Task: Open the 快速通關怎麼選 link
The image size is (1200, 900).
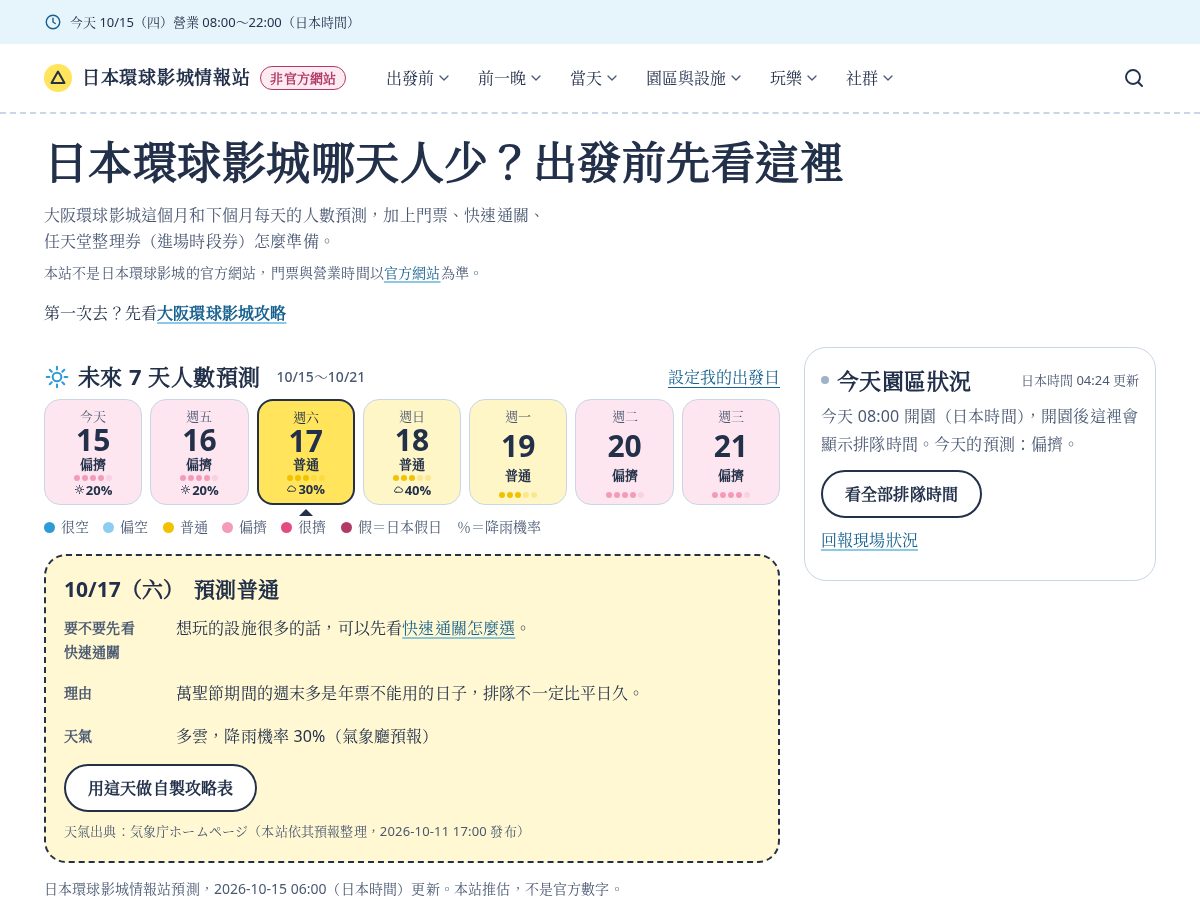Action: [x=459, y=628]
